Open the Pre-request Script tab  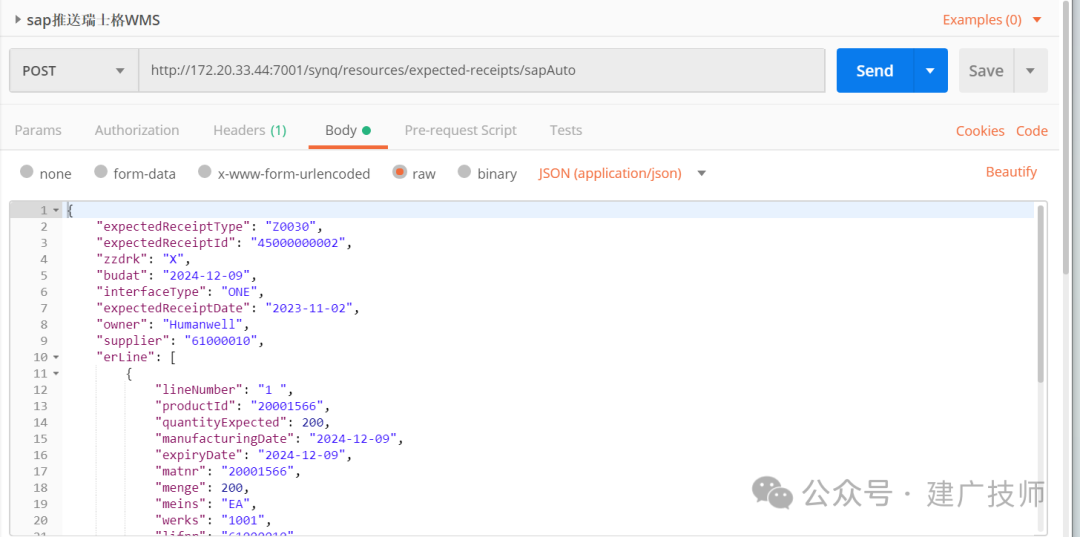tap(461, 130)
